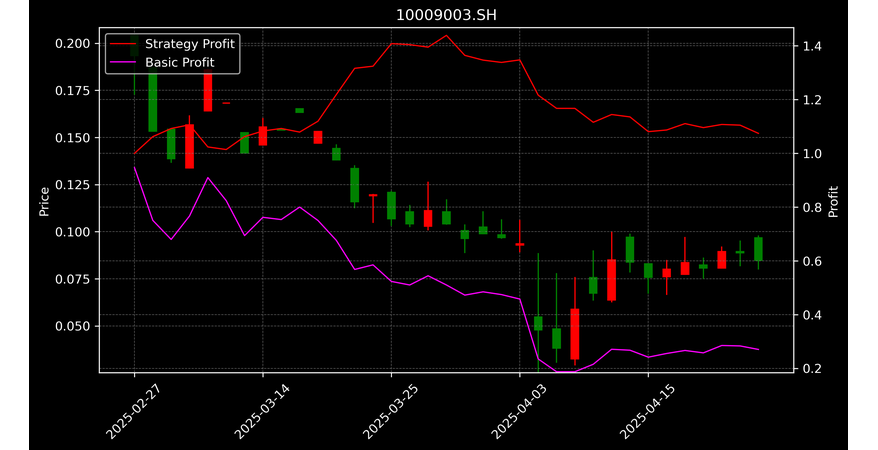Click the chart title 10009003.SH
This screenshot has width=878, height=450.
pos(446,15)
